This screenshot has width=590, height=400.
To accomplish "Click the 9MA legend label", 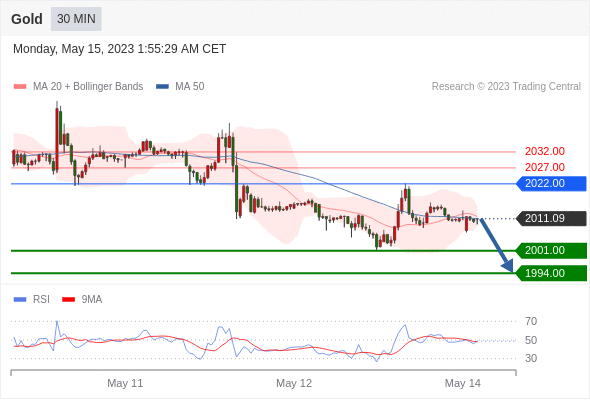I will [92, 300].
